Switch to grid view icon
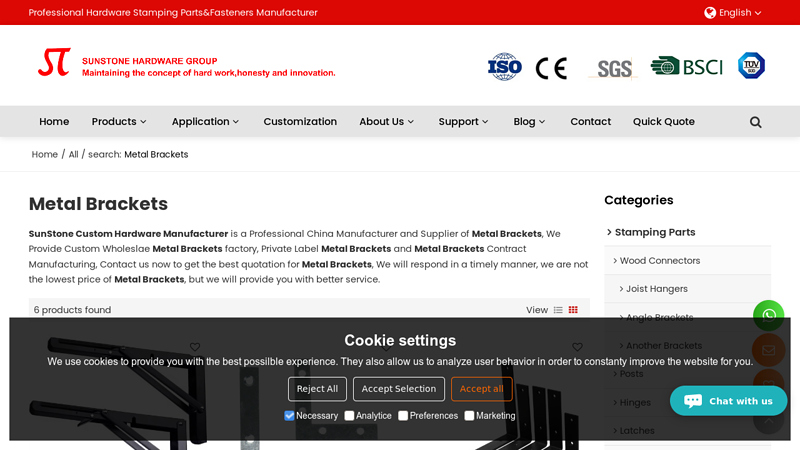Image resolution: width=800 pixels, height=450 pixels. tap(573, 310)
